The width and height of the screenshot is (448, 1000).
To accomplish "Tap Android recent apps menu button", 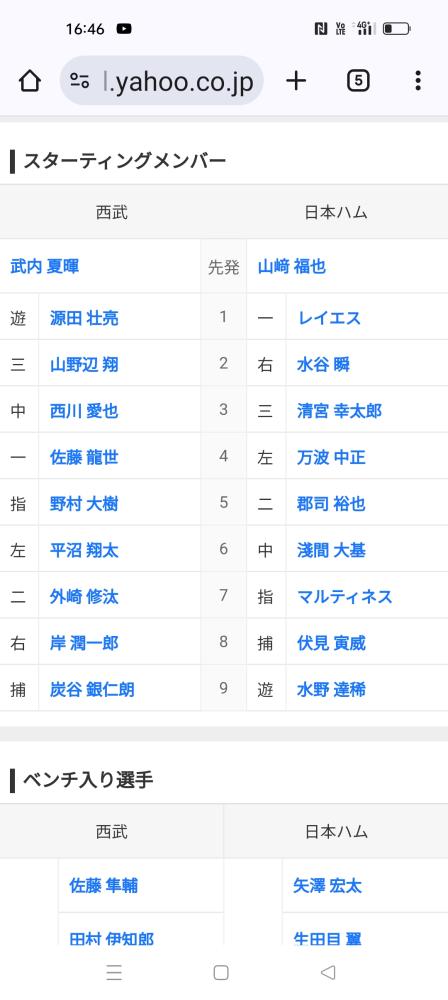I will (114, 972).
